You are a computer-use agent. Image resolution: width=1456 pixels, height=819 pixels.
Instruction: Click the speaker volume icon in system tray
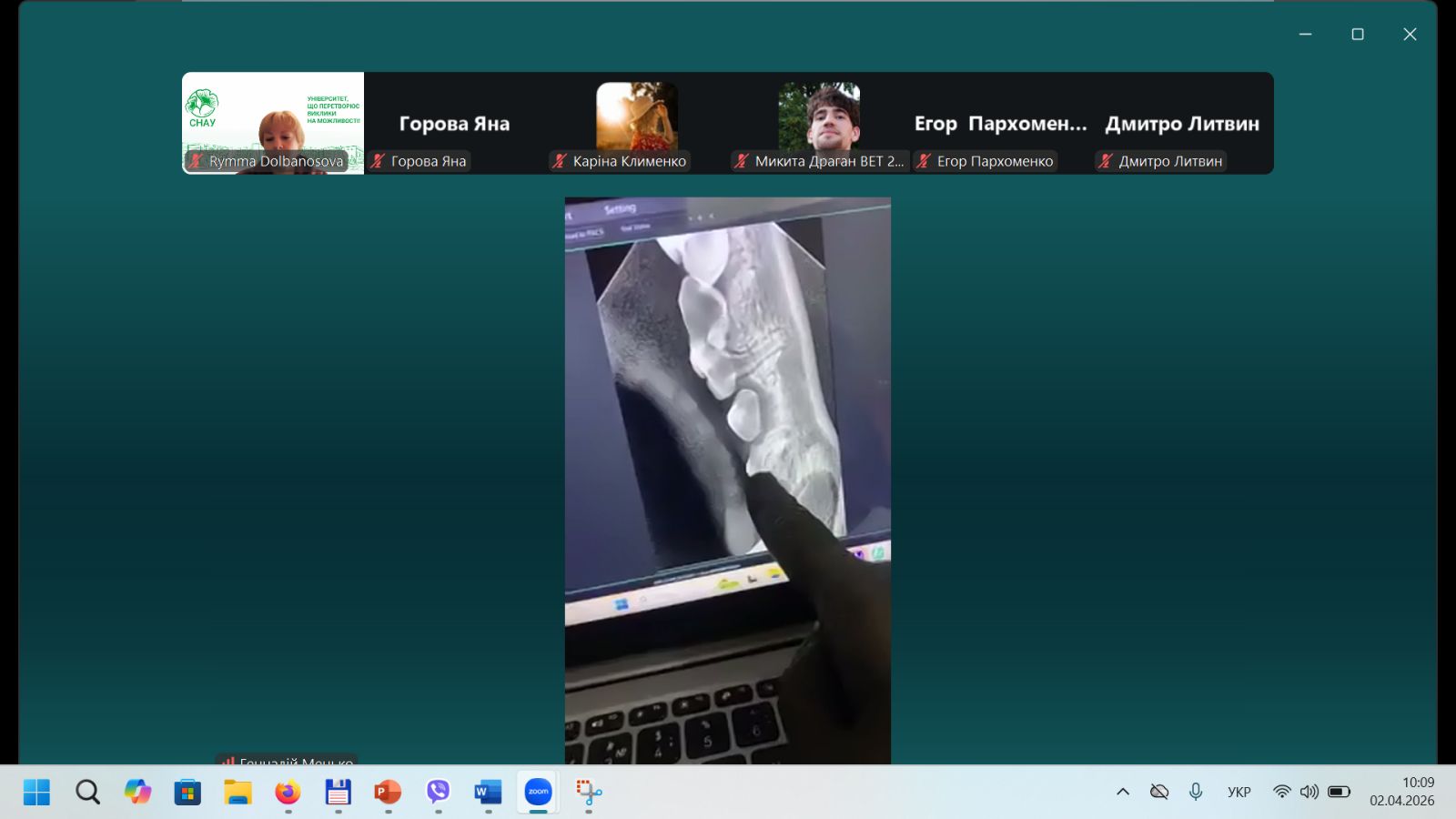pyautogui.click(x=1309, y=792)
